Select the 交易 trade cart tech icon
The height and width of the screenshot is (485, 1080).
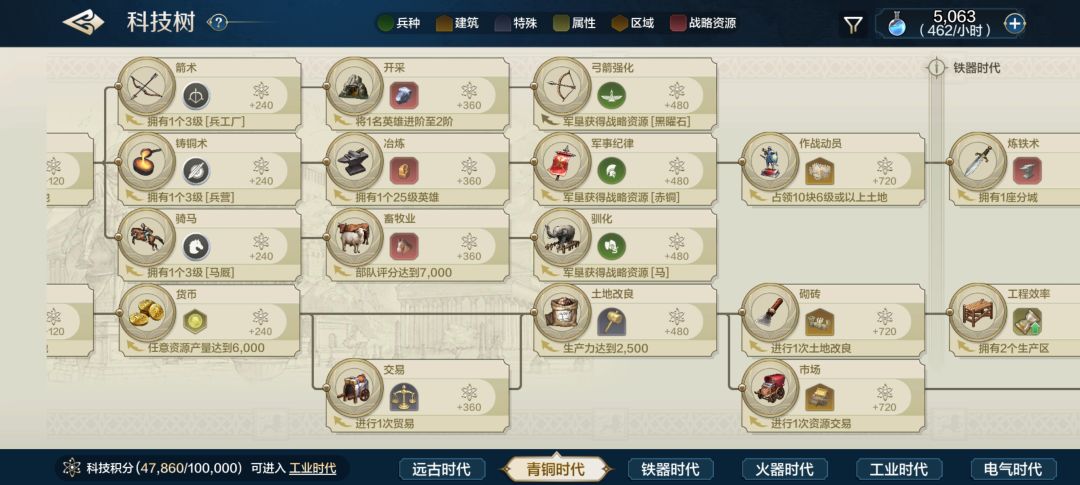[355, 388]
